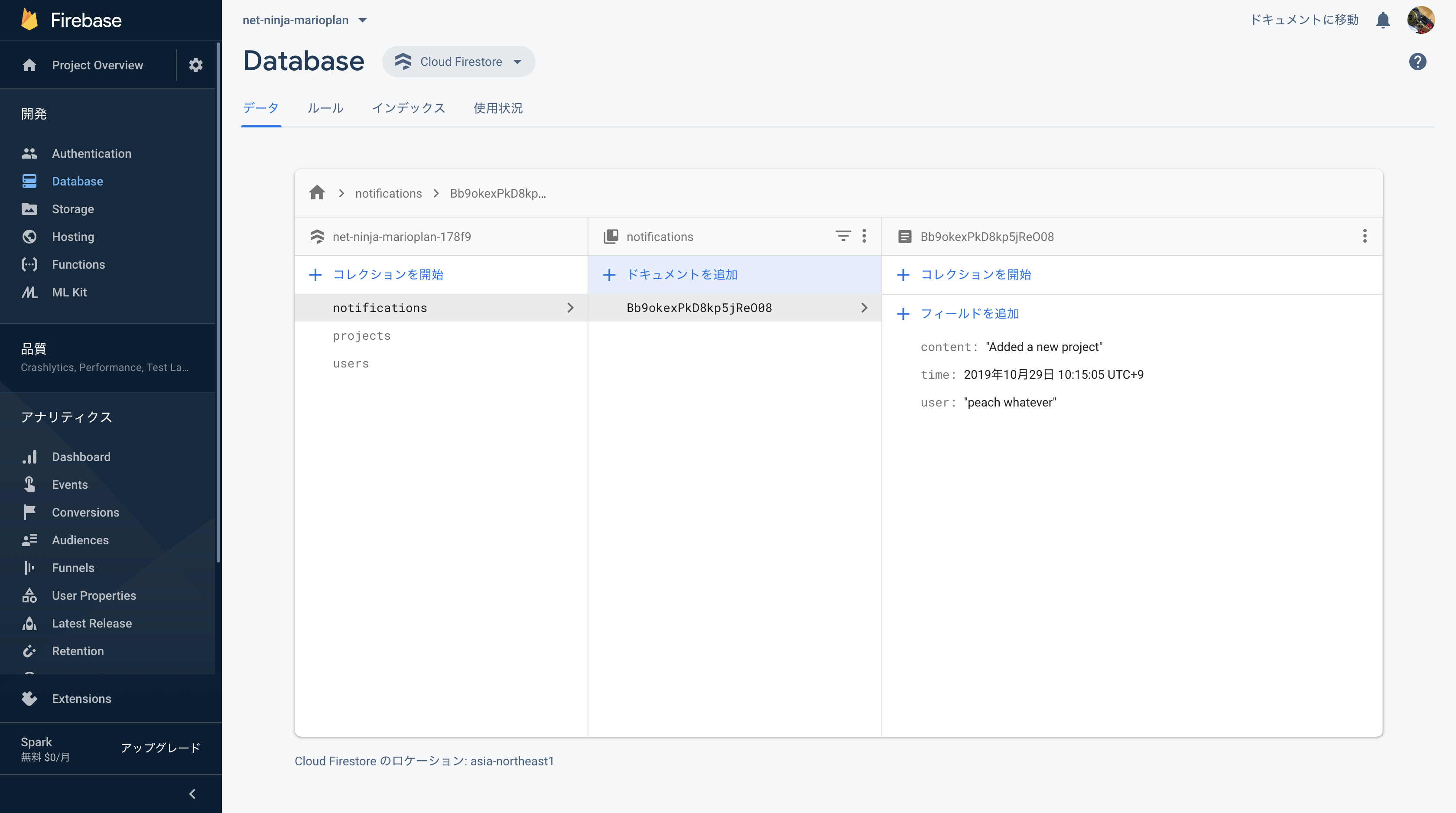Open the ドキュメントに移動 link

(1303, 20)
